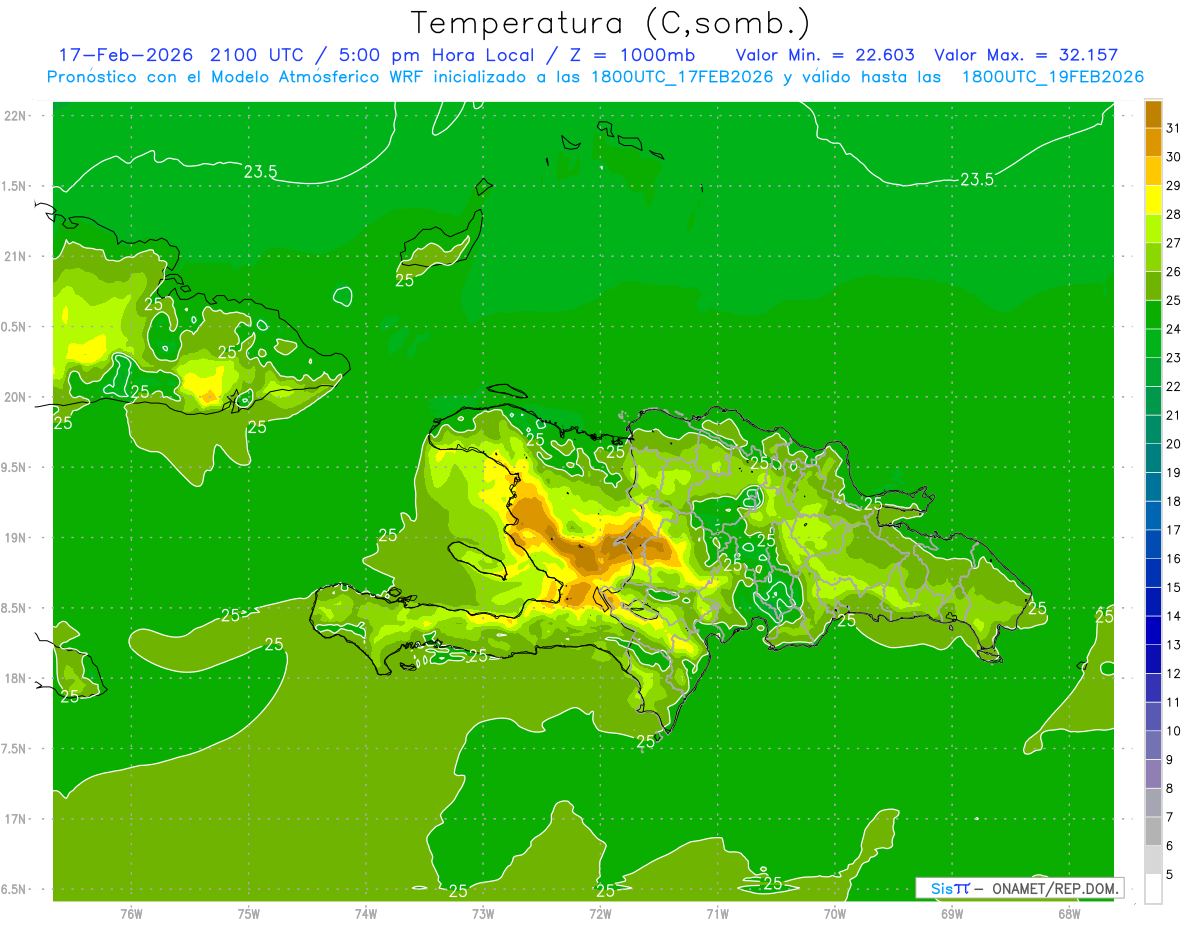Click the "15" label on the color scale
The height and width of the screenshot is (927, 1200).
tap(1174, 587)
